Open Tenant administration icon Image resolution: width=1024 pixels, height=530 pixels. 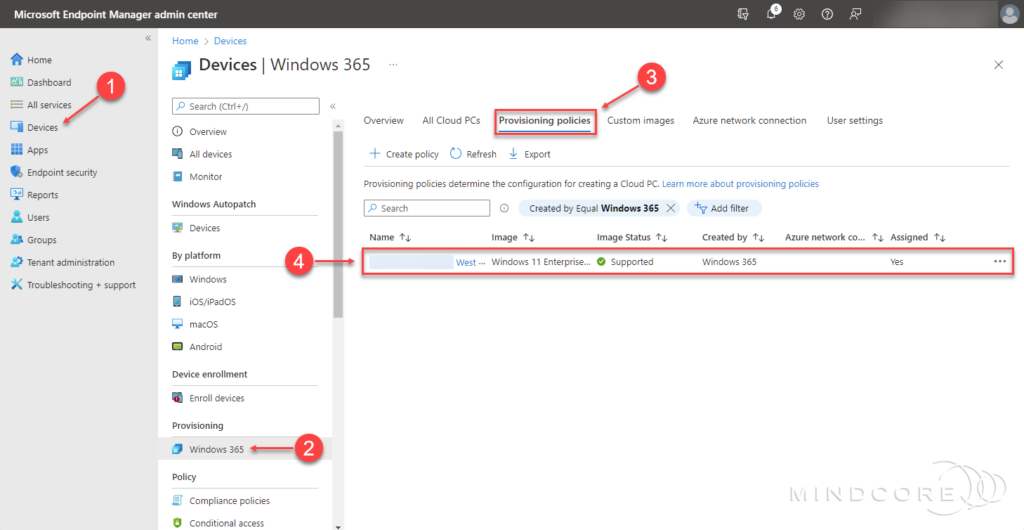point(17,262)
